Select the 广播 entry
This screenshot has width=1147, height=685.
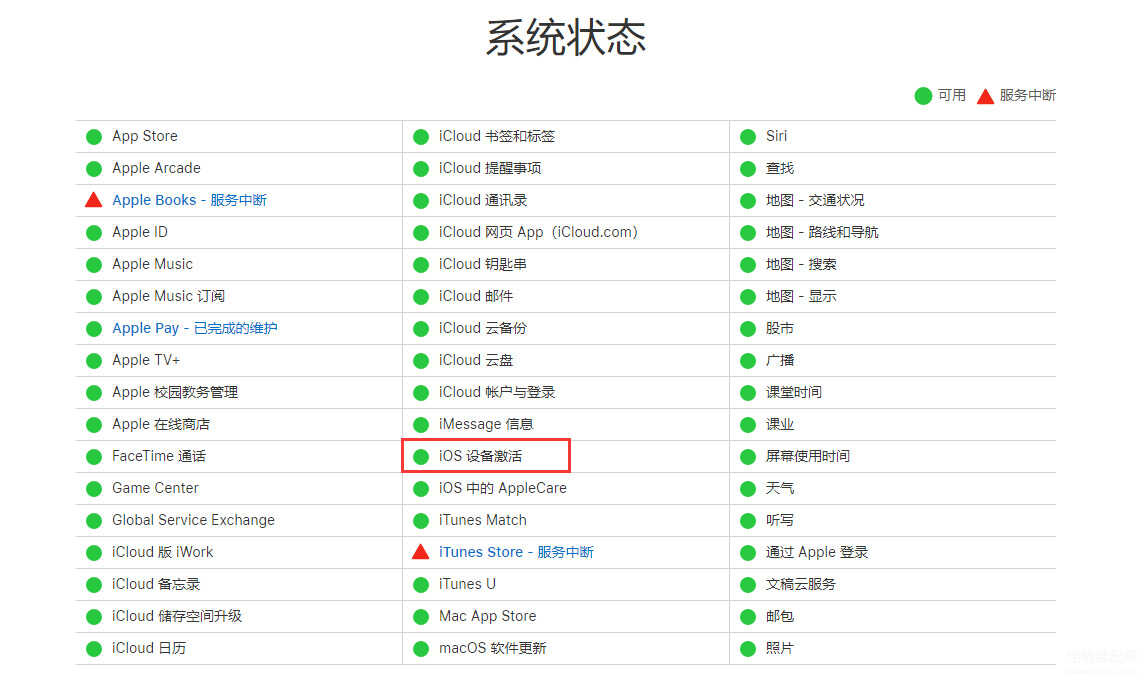click(780, 361)
